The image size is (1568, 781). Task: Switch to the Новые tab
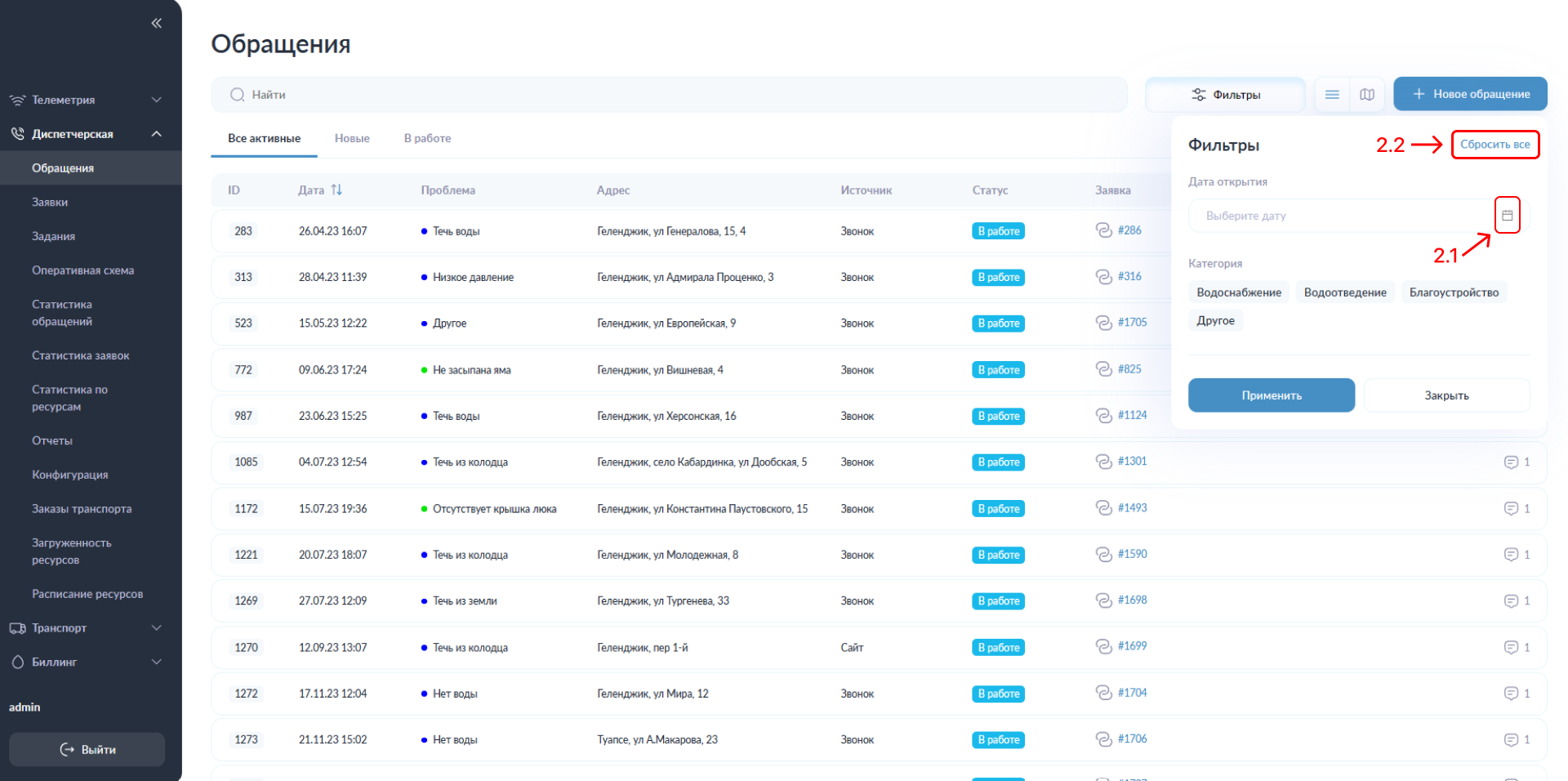pos(352,138)
